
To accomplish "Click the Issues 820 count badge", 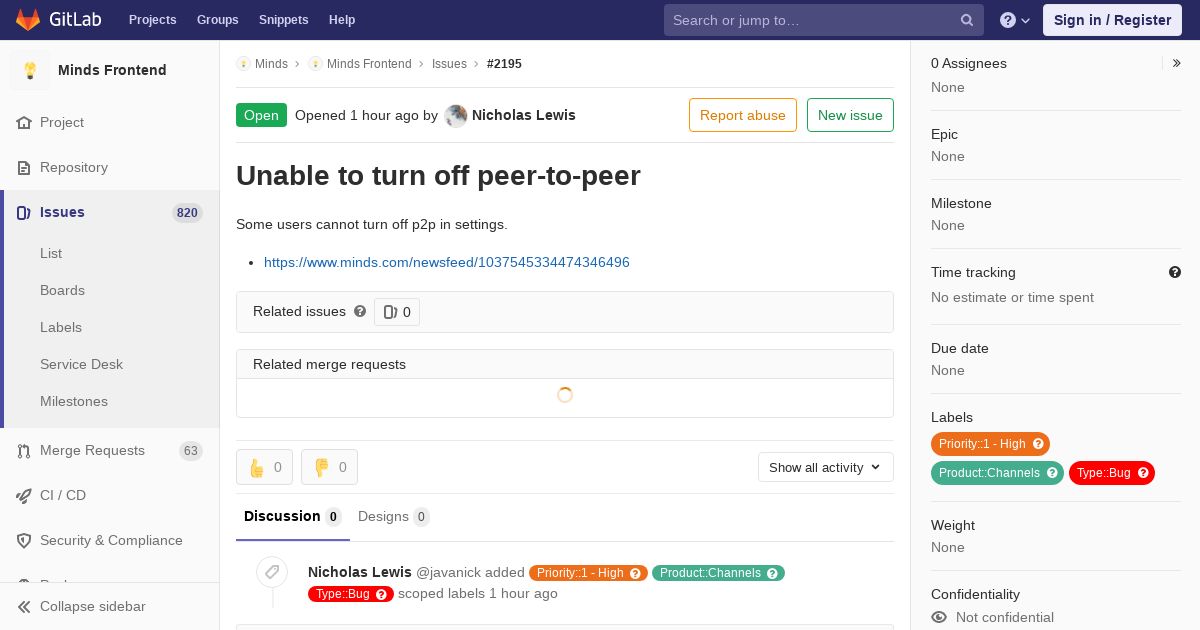I will pos(187,212).
